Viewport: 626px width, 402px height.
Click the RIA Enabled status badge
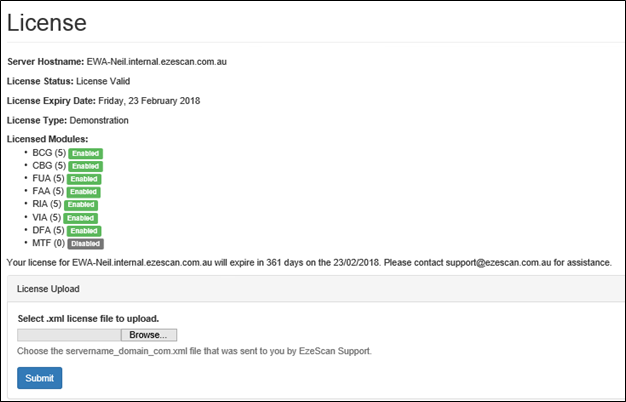coord(81,205)
